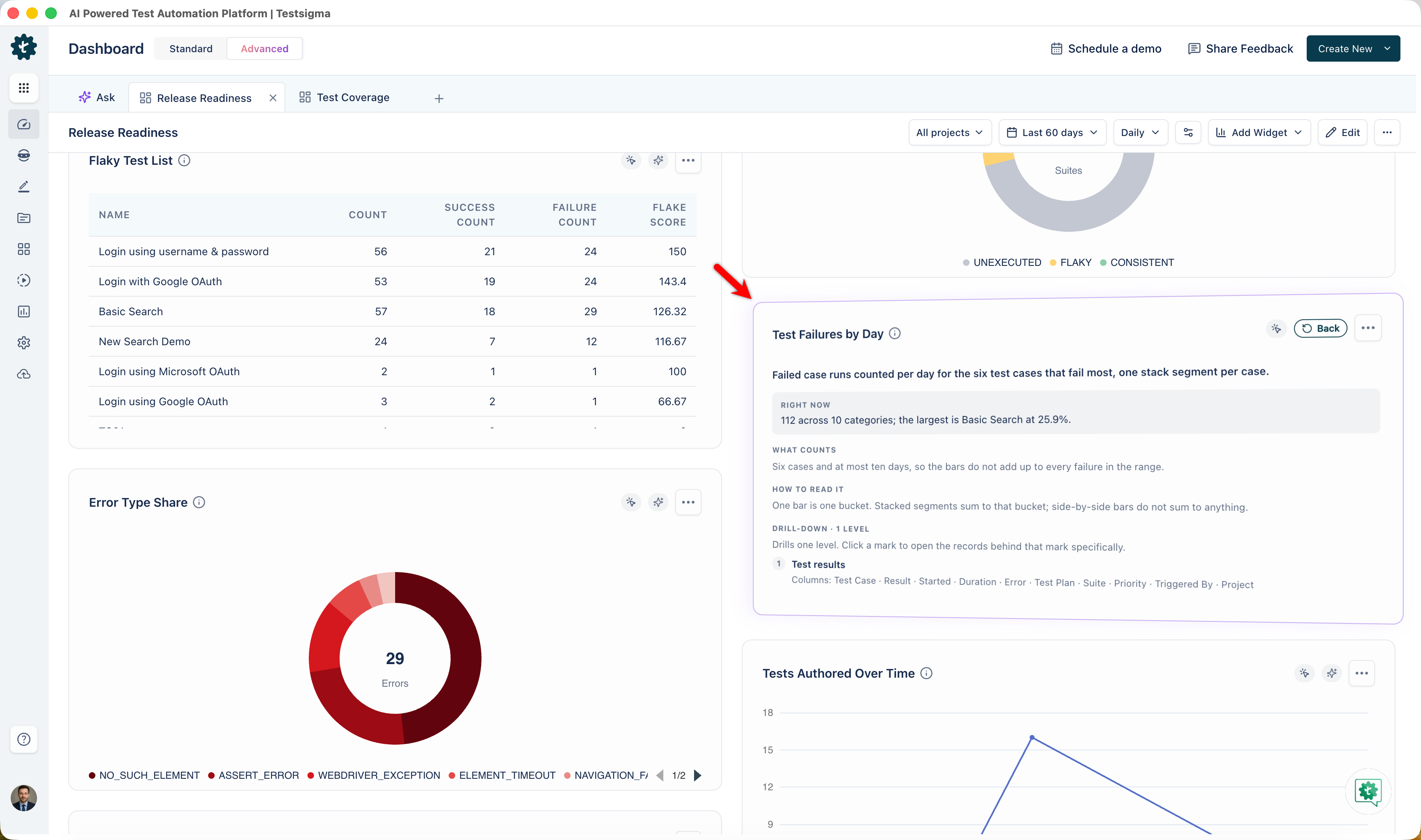Click info icon beside Tests Authored Over Time
Image resolution: width=1421 pixels, height=840 pixels.
coord(926,673)
